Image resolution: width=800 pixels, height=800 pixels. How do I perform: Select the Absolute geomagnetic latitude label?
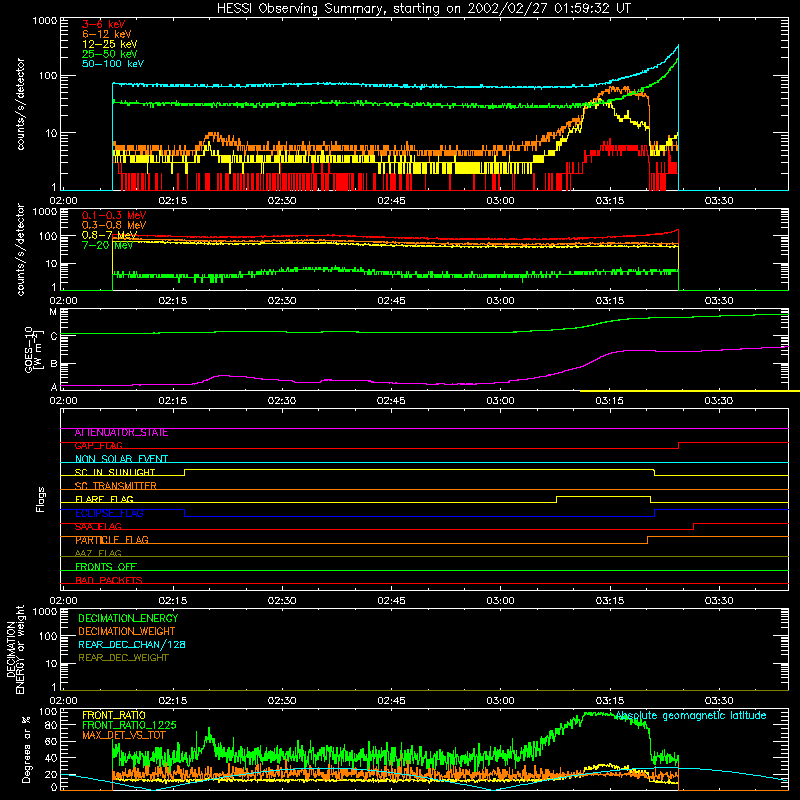691,716
